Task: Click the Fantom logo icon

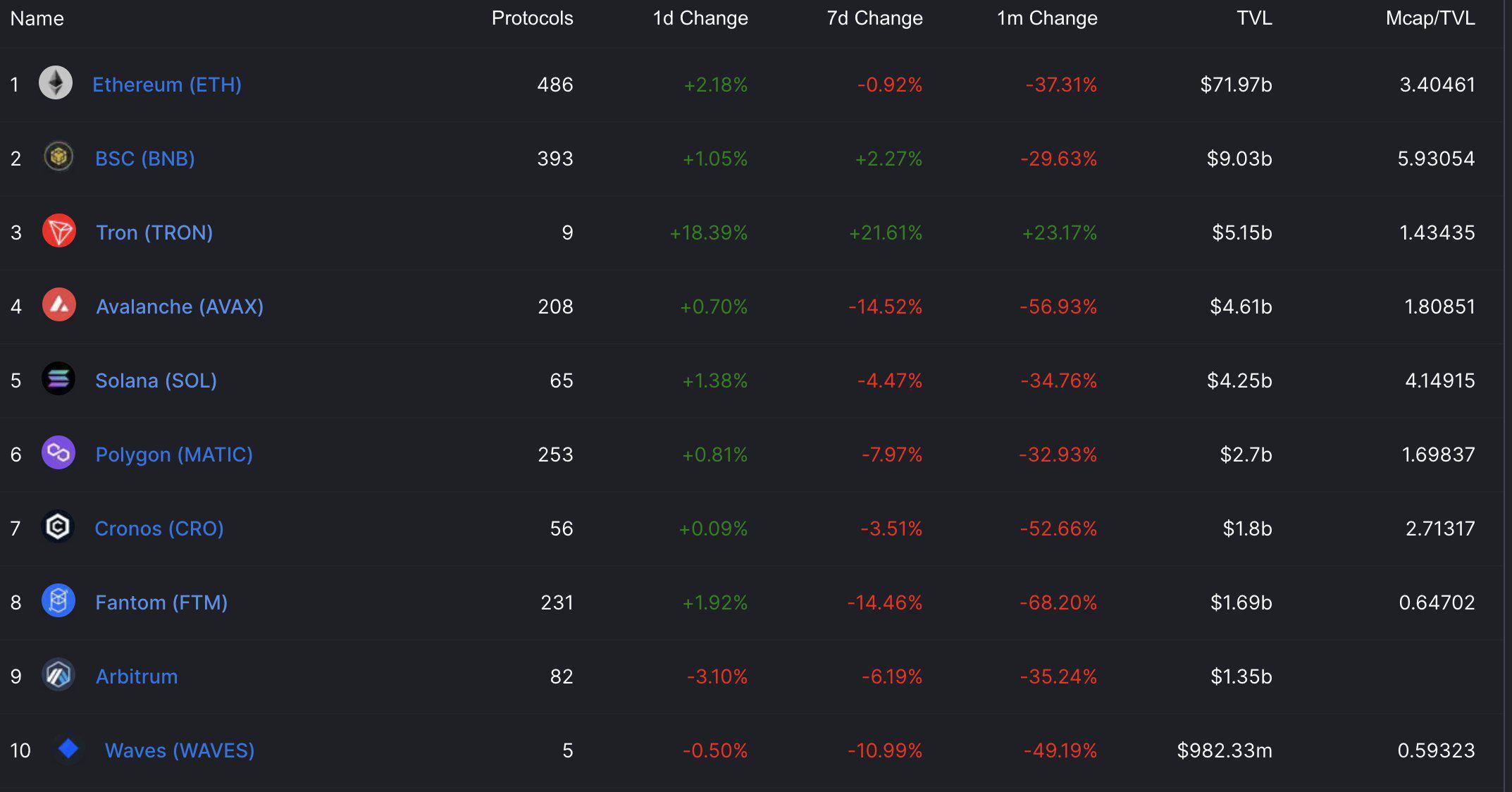Action: [58, 601]
